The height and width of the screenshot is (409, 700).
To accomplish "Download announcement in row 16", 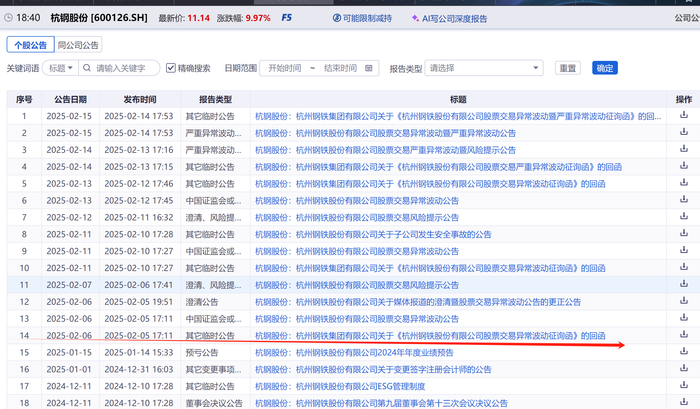I will [x=683, y=368].
